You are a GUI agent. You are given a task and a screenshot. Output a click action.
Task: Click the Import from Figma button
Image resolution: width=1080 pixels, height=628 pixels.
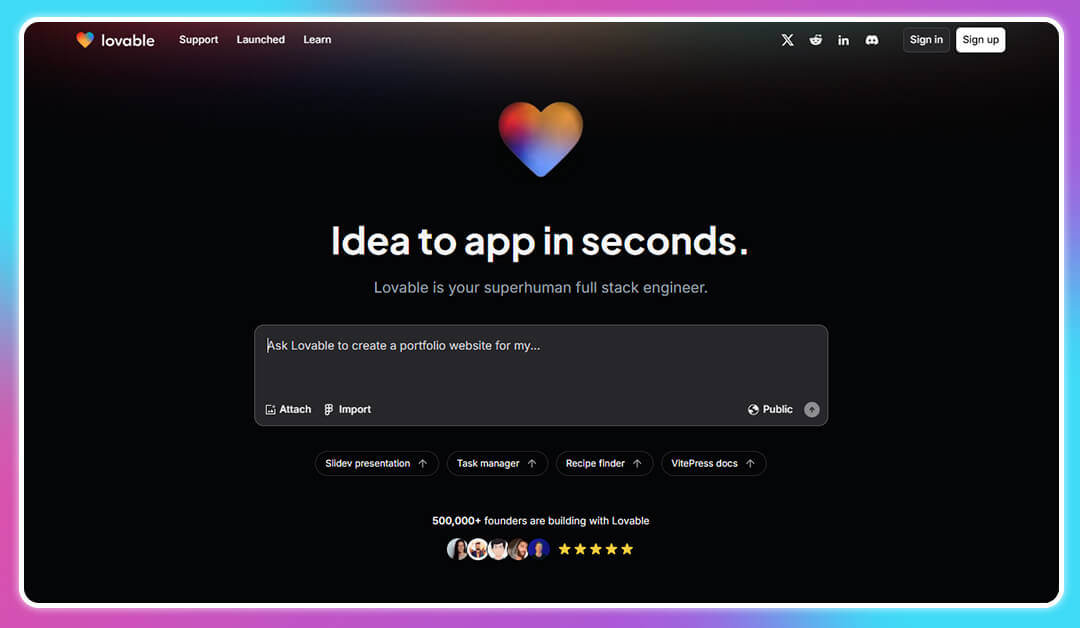[x=348, y=409]
